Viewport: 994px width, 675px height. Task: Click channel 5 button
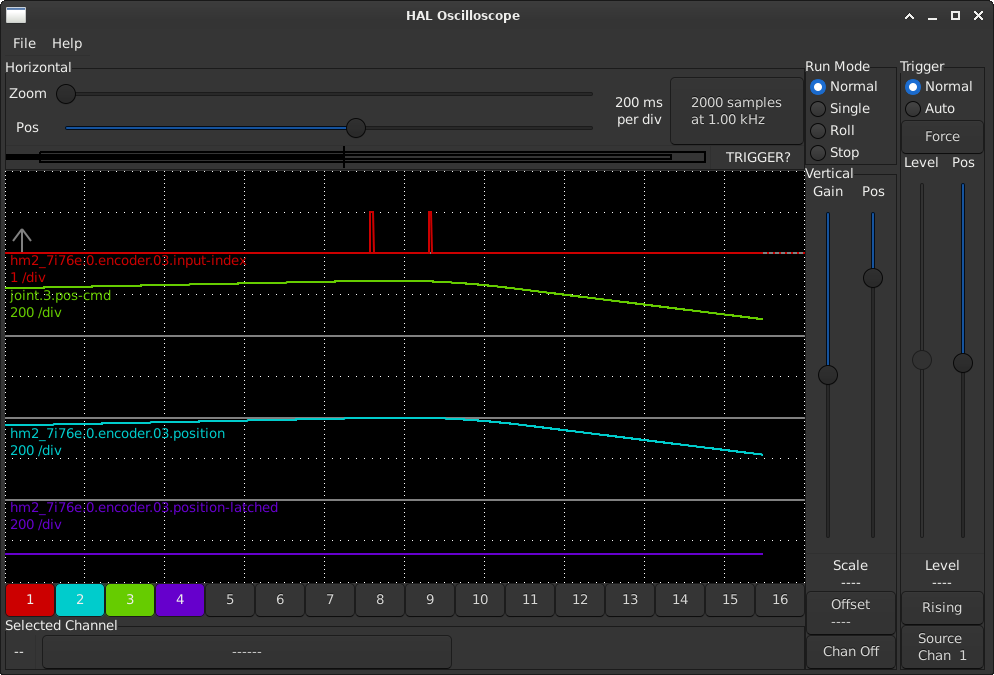(230, 600)
